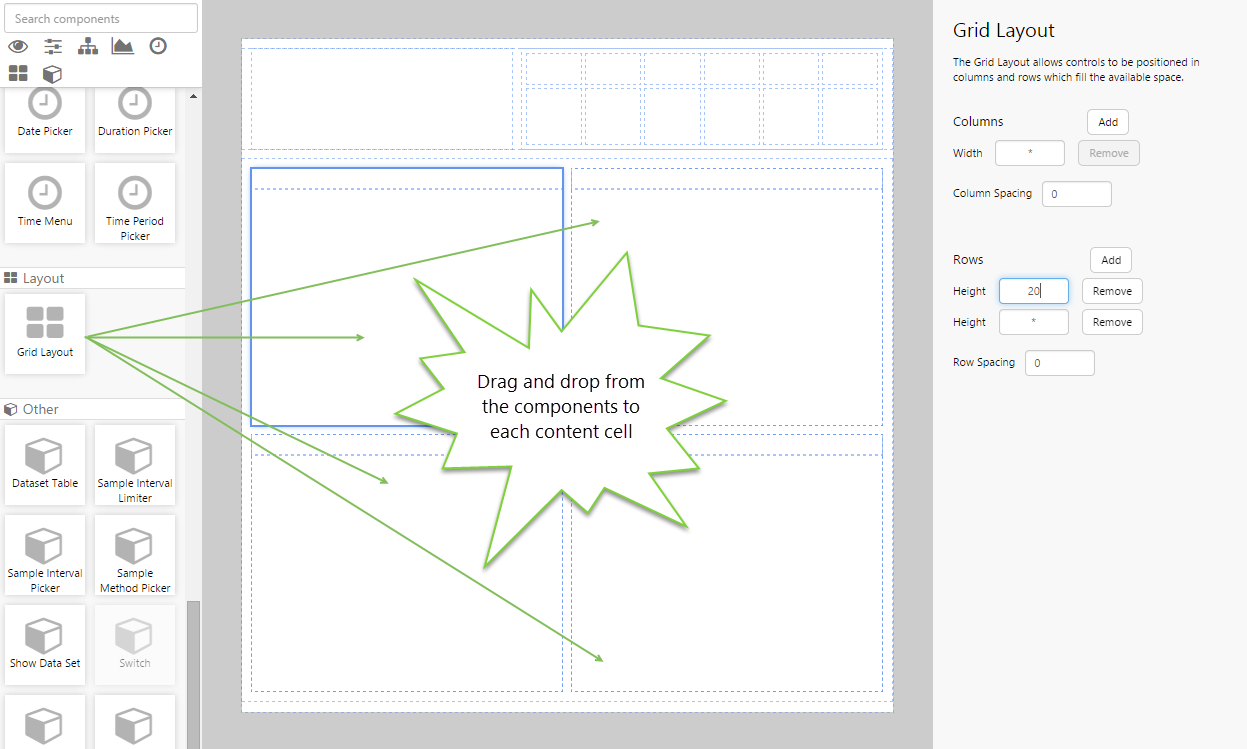Image resolution: width=1247 pixels, height=749 pixels.
Task: Click the Search components field
Action: coord(100,18)
